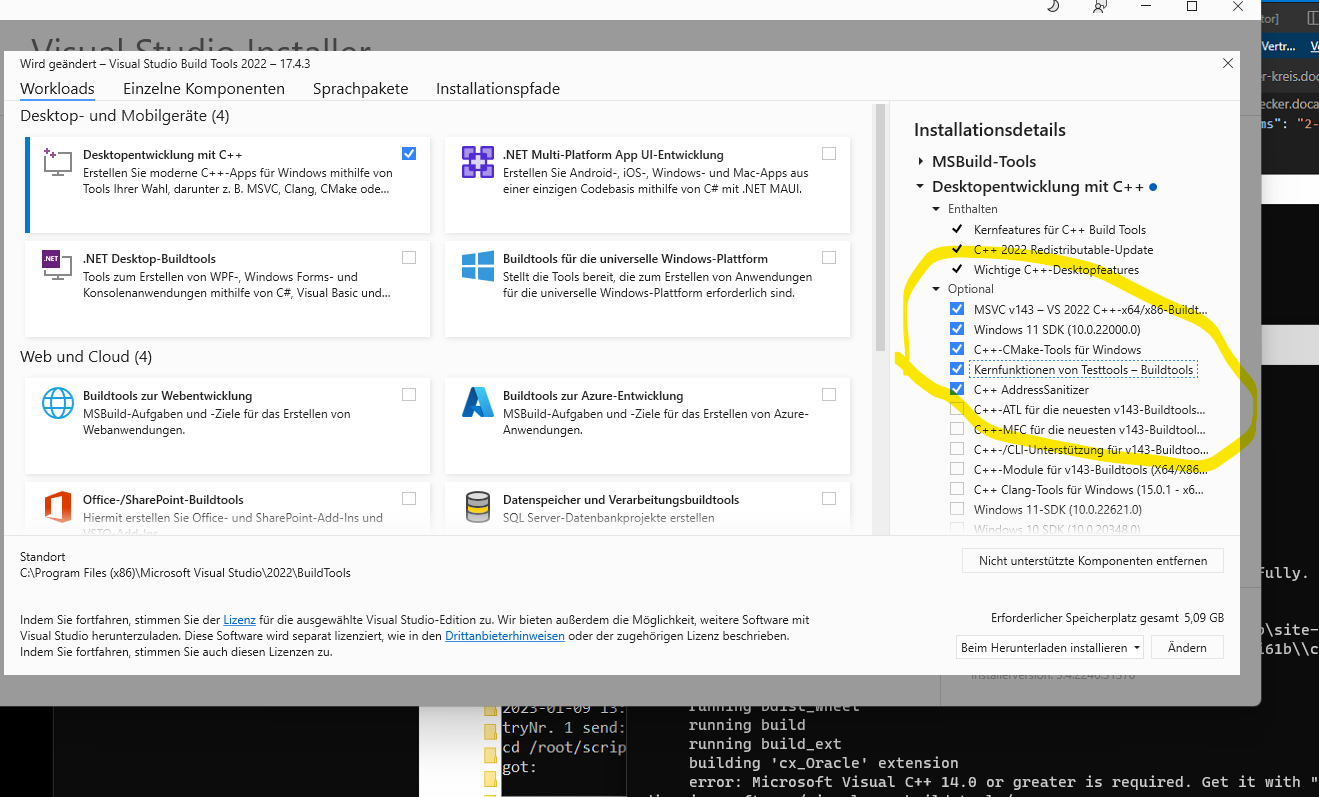Open the Installationspfade tab
This screenshot has height=797, width=1319.
[498, 88]
